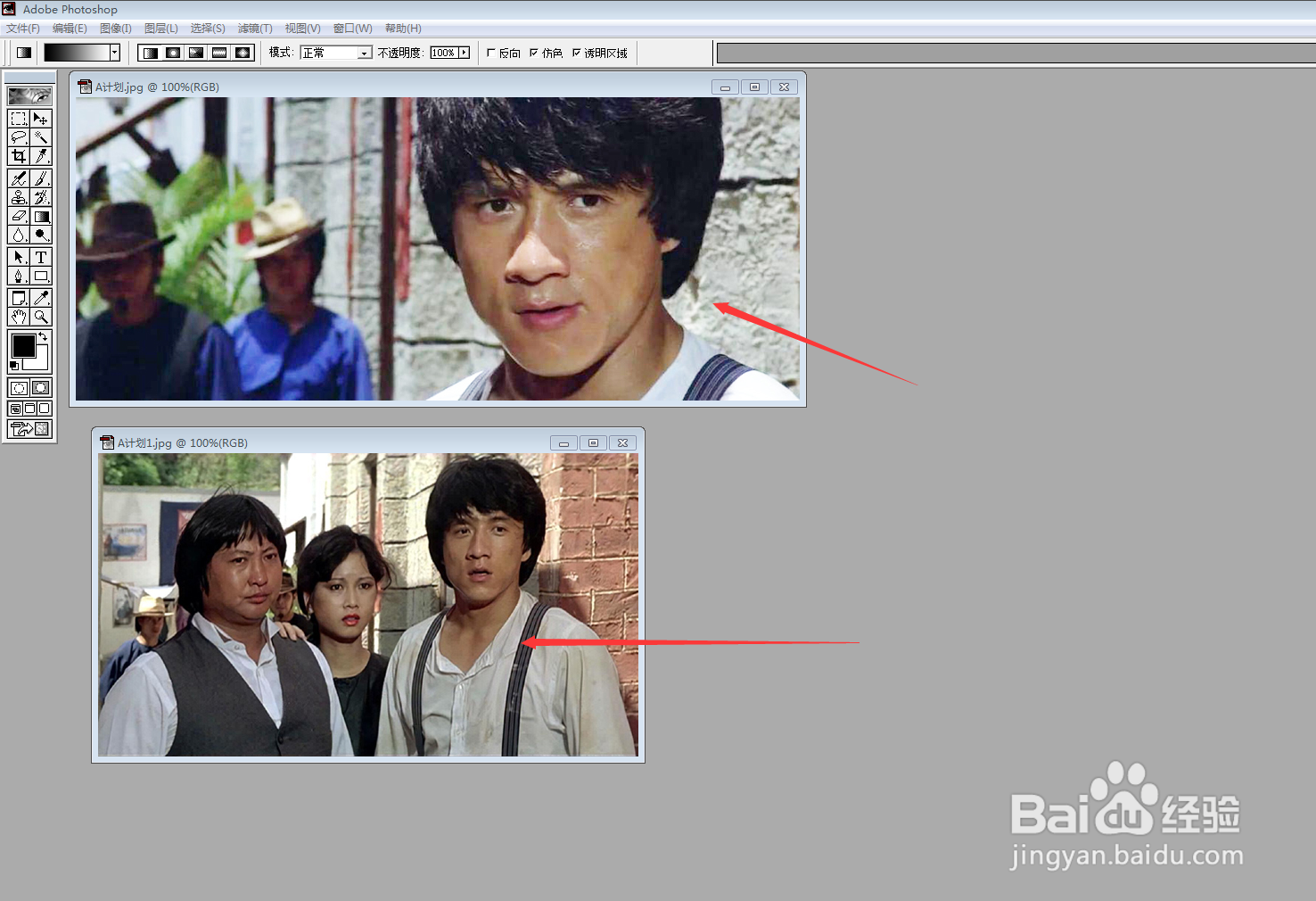This screenshot has height=901, width=1316.
Task: Open the 不透明度 opacity slider arrow
Action: click(x=464, y=53)
